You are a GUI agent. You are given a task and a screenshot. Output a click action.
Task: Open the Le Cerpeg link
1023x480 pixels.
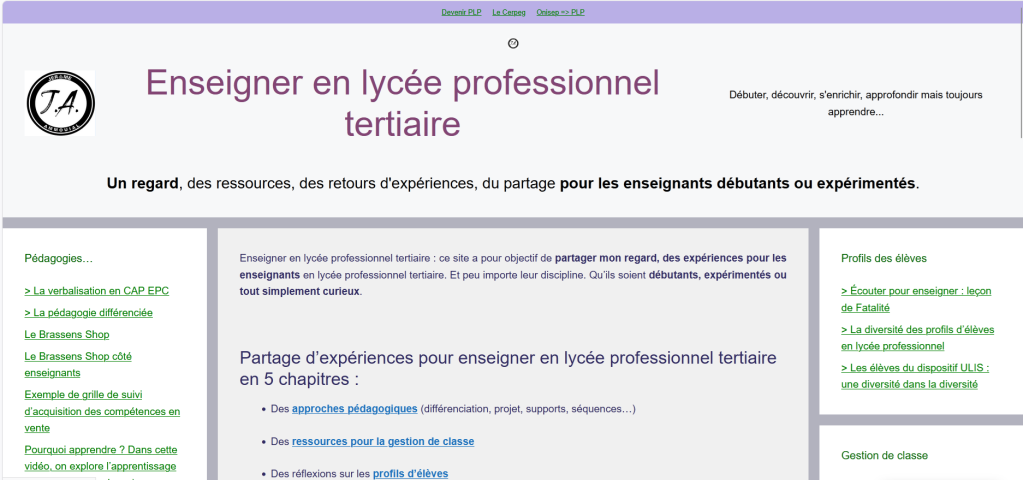(509, 12)
